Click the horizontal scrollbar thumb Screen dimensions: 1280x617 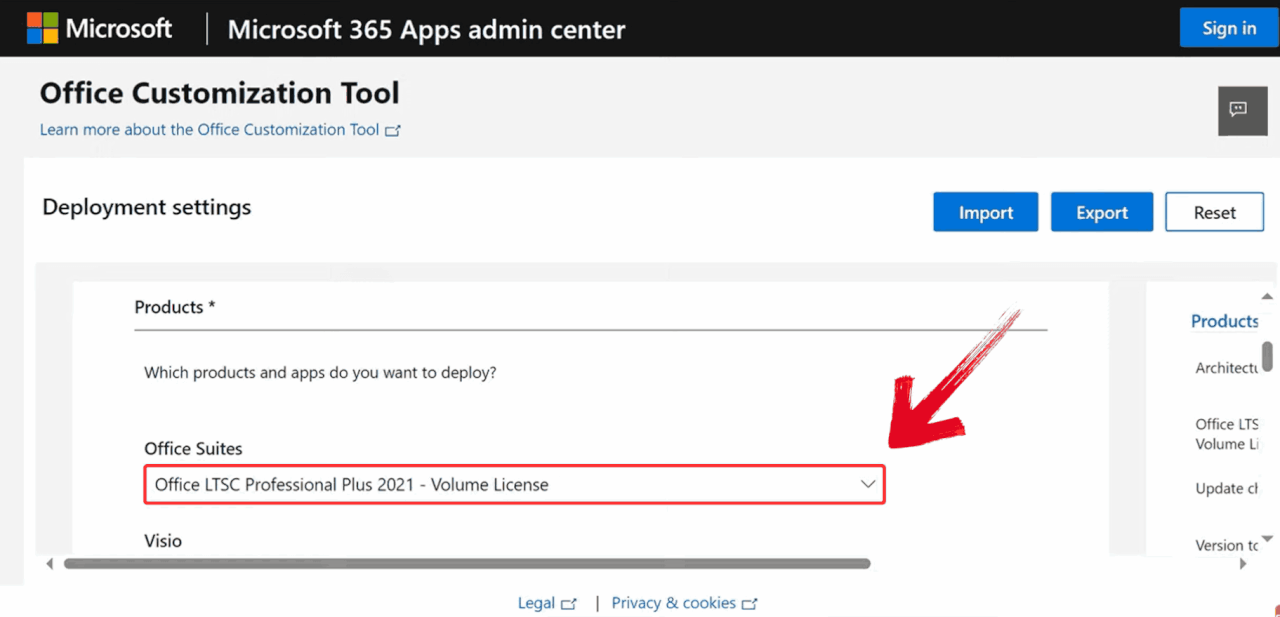[x=466, y=564]
